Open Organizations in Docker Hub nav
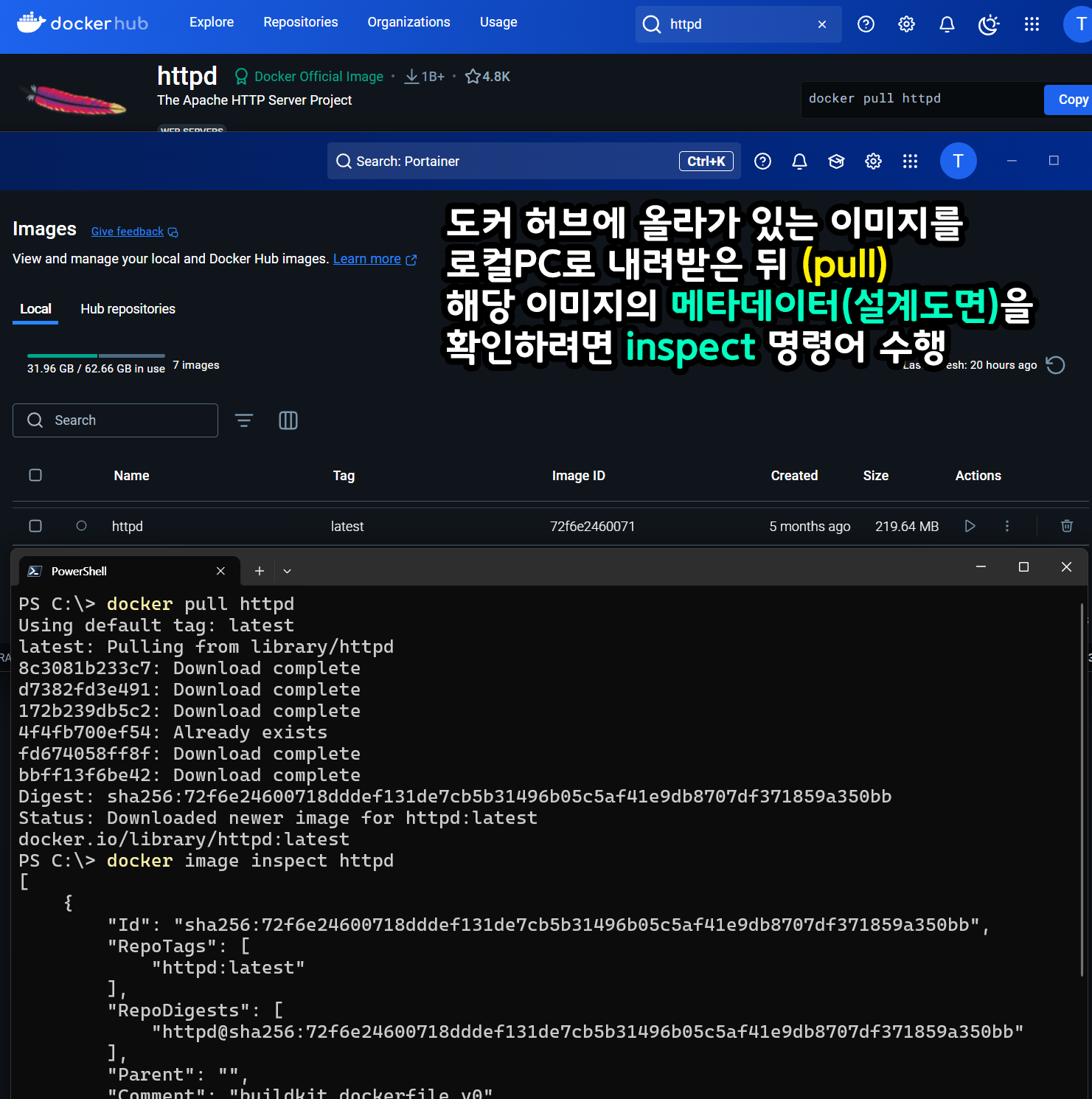Image resolution: width=1092 pixels, height=1099 pixels. (409, 22)
